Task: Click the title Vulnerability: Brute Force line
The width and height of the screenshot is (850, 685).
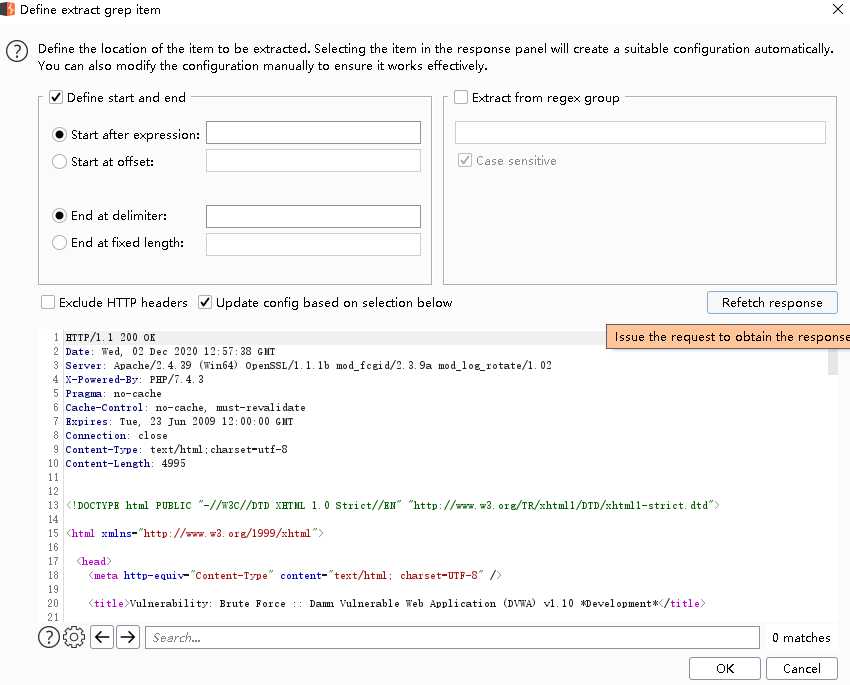Action: 397,603
